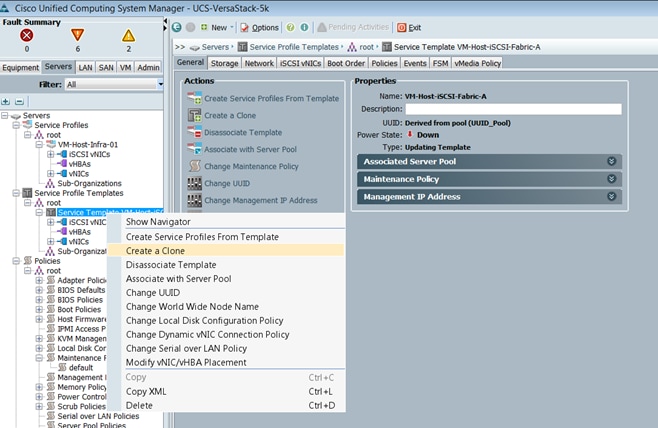Open the Policies tab
Viewport: 658px width, 428px height.
384,63
